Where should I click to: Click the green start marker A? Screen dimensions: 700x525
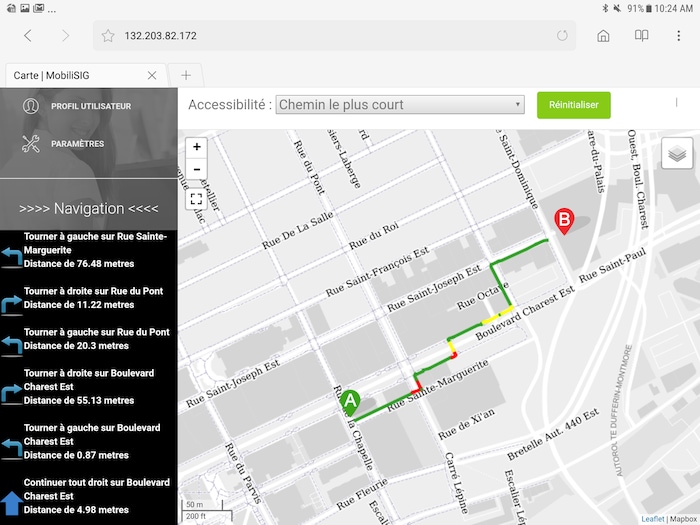tap(350, 404)
